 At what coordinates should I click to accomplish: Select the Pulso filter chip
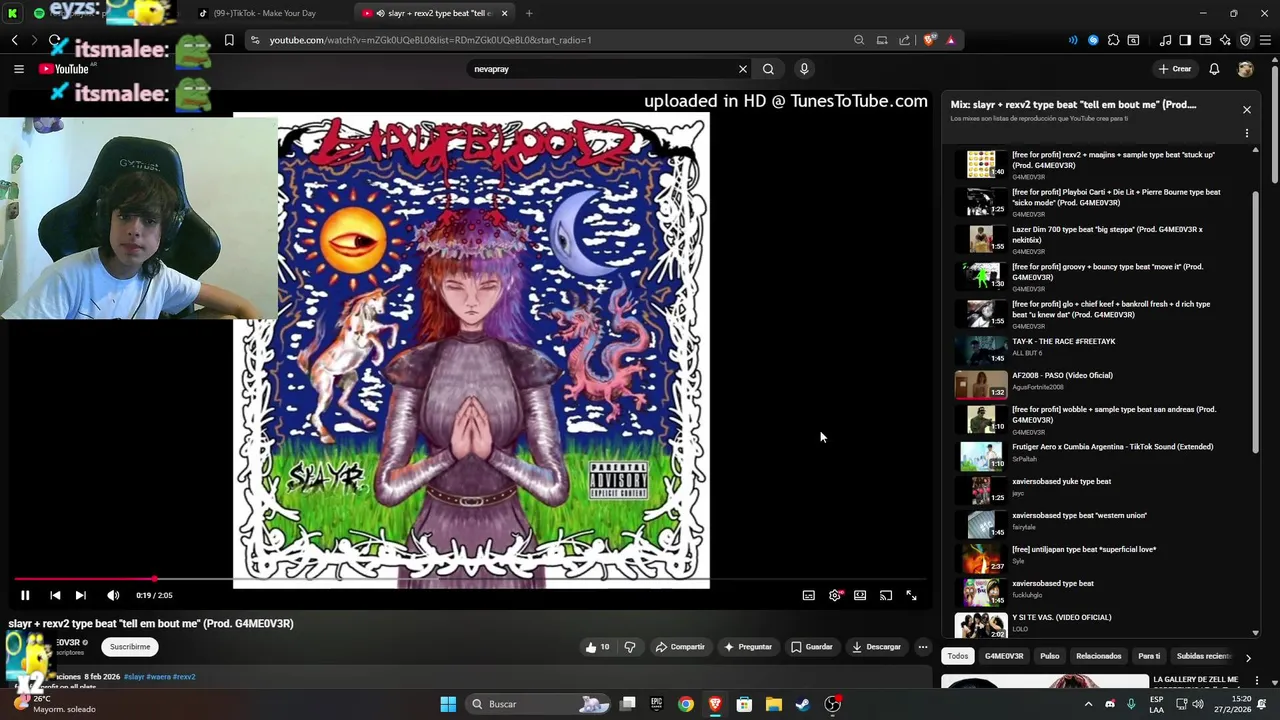pos(1049,656)
